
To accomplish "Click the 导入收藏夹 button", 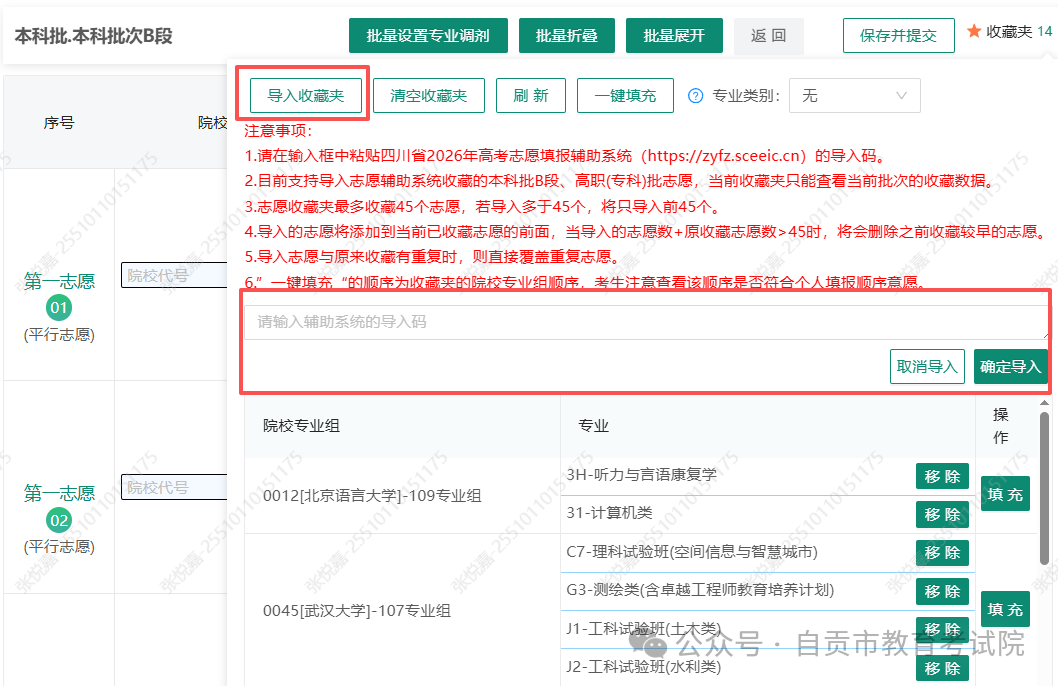I will pos(306,95).
